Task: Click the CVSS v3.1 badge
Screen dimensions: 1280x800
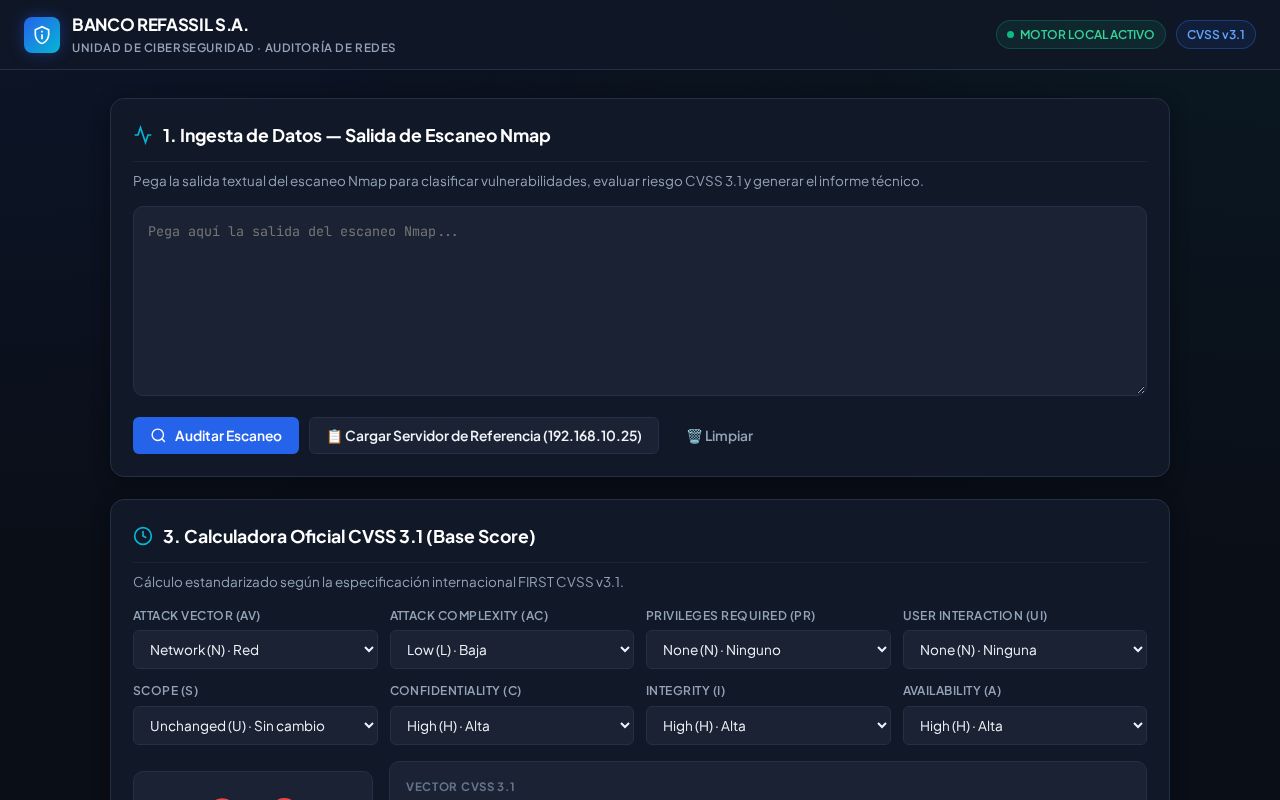Action: pyautogui.click(x=1216, y=34)
